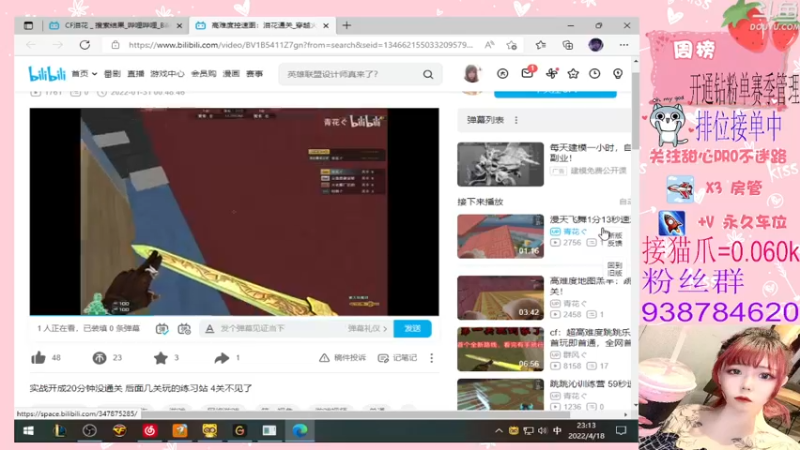Image resolution: width=800 pixels, height=450 pixels.
Task: Open danmaku list options dots
Action: coord(516,120)
